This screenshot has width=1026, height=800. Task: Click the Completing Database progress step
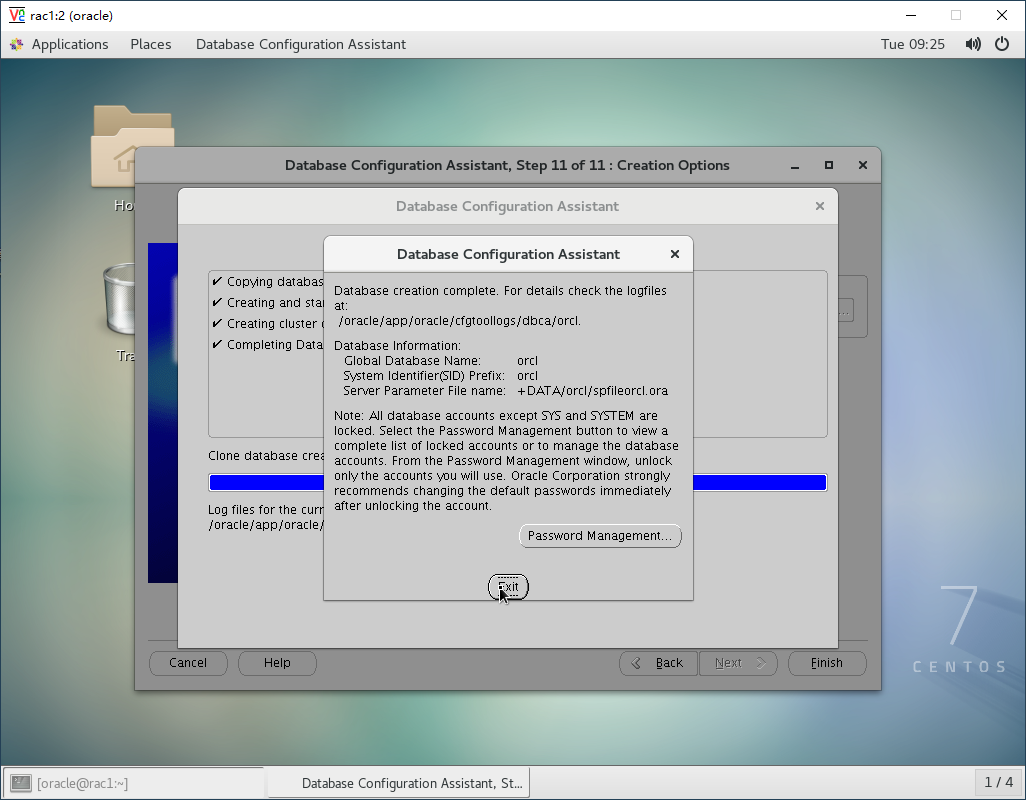click(x=268, y=345)
